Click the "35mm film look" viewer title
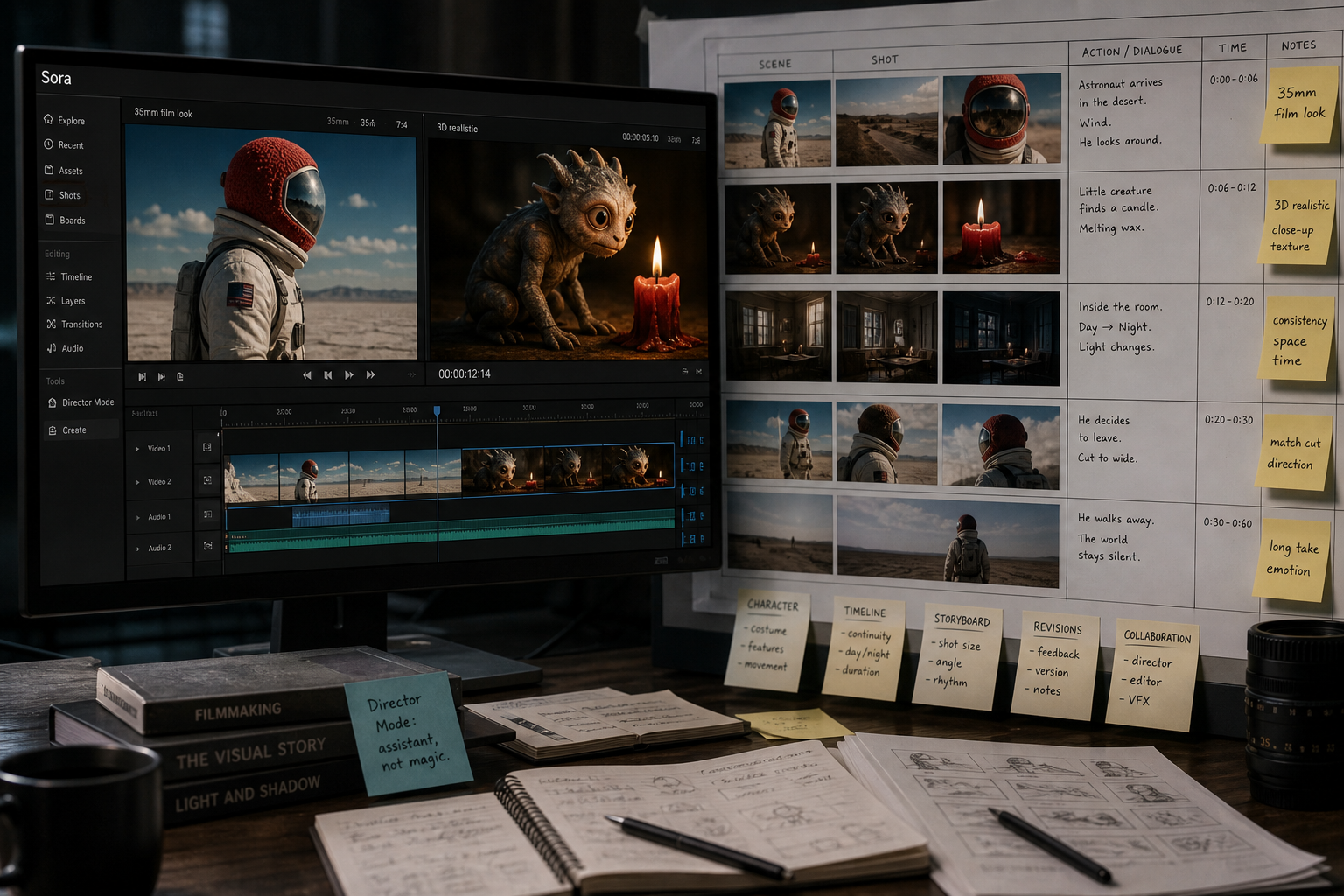The width and height of the screenshot is (1344, 896). coord(163,113)
